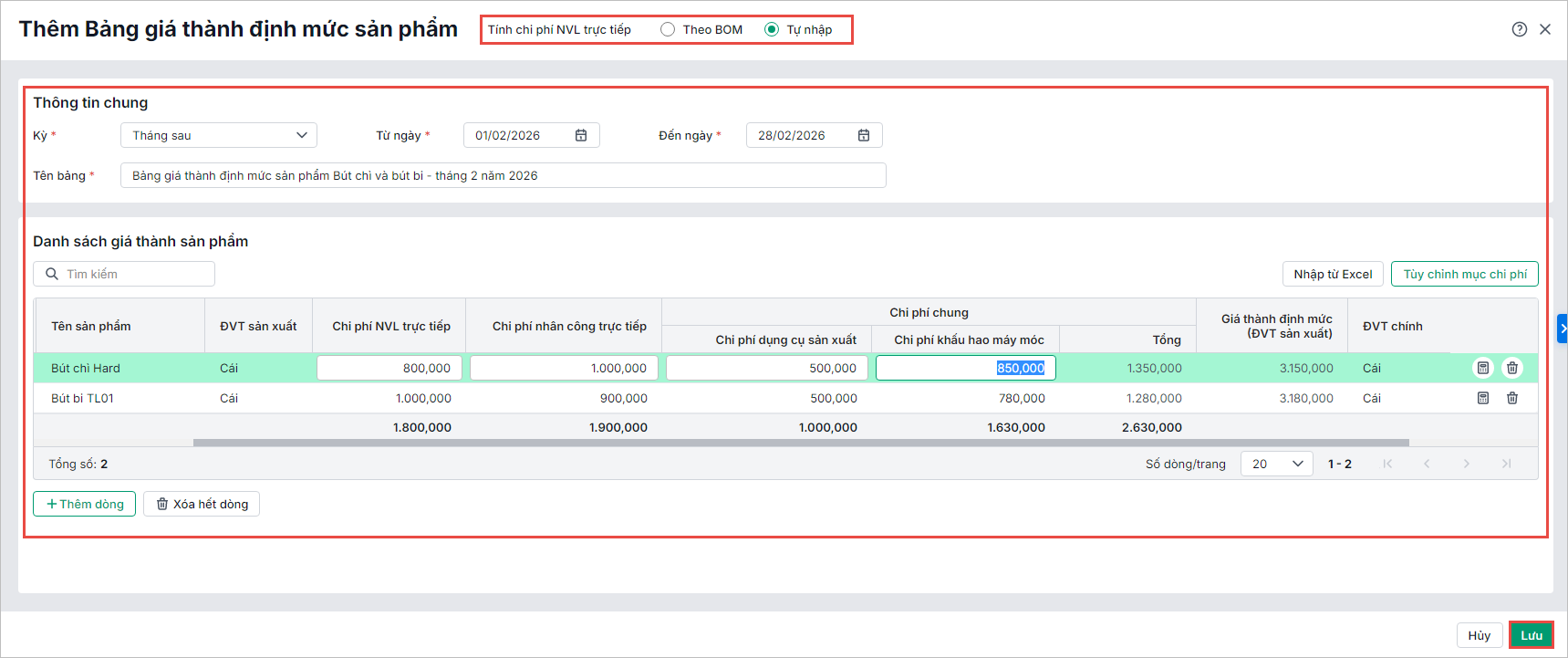Select the Theo BOM radio option
The height and width of the screenshot is (658, 1568).
(x=668, y=29)
